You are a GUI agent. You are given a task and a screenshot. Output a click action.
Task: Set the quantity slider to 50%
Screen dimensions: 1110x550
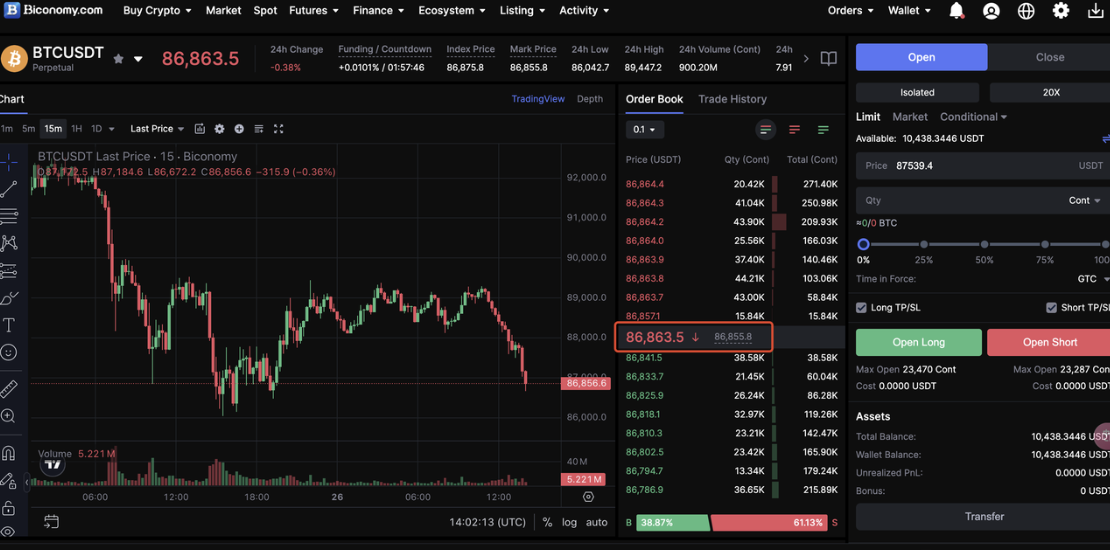click(x=985, y=244)
